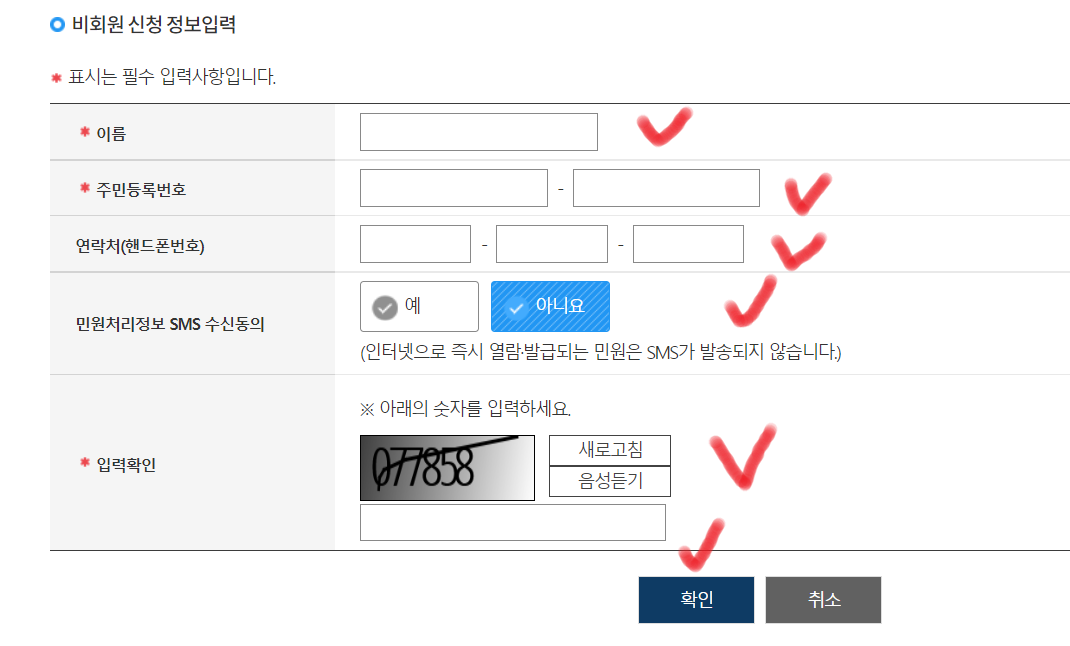Click the captcha number entry field below the image
The image size is (1070, 646).
[x=512, y=523]
